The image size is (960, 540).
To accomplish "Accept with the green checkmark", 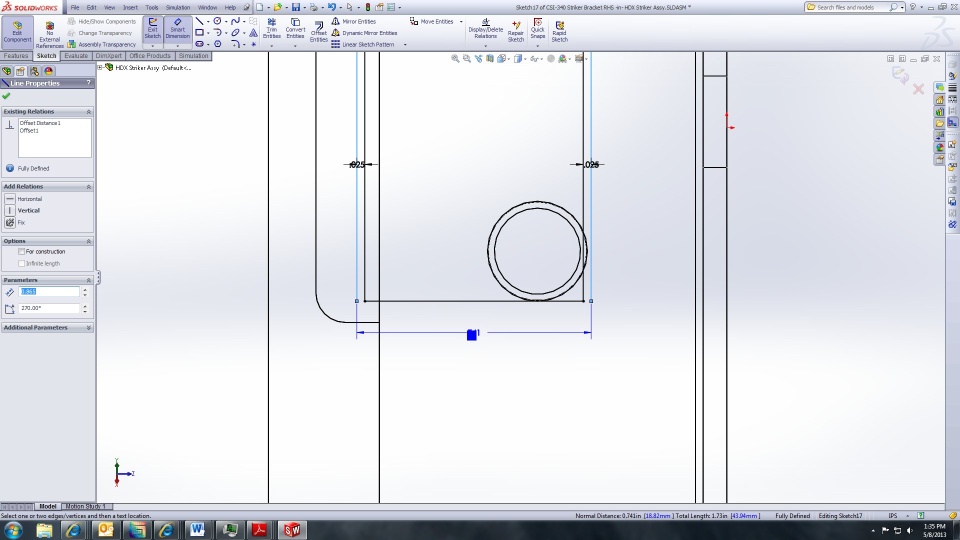I will 6,96.
